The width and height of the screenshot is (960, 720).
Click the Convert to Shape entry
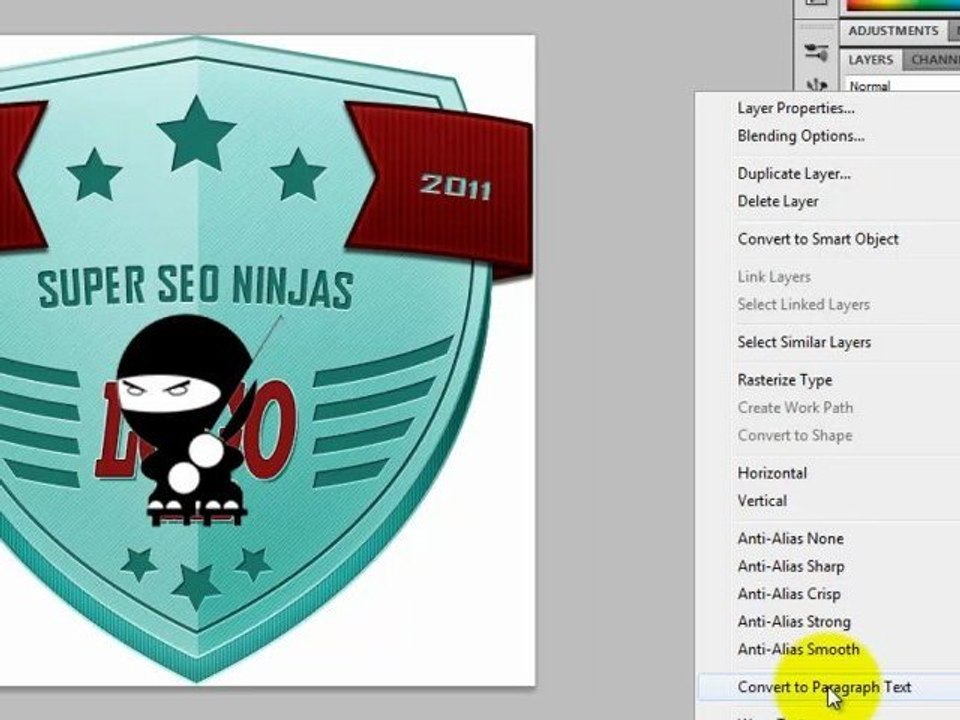point(795,435)
